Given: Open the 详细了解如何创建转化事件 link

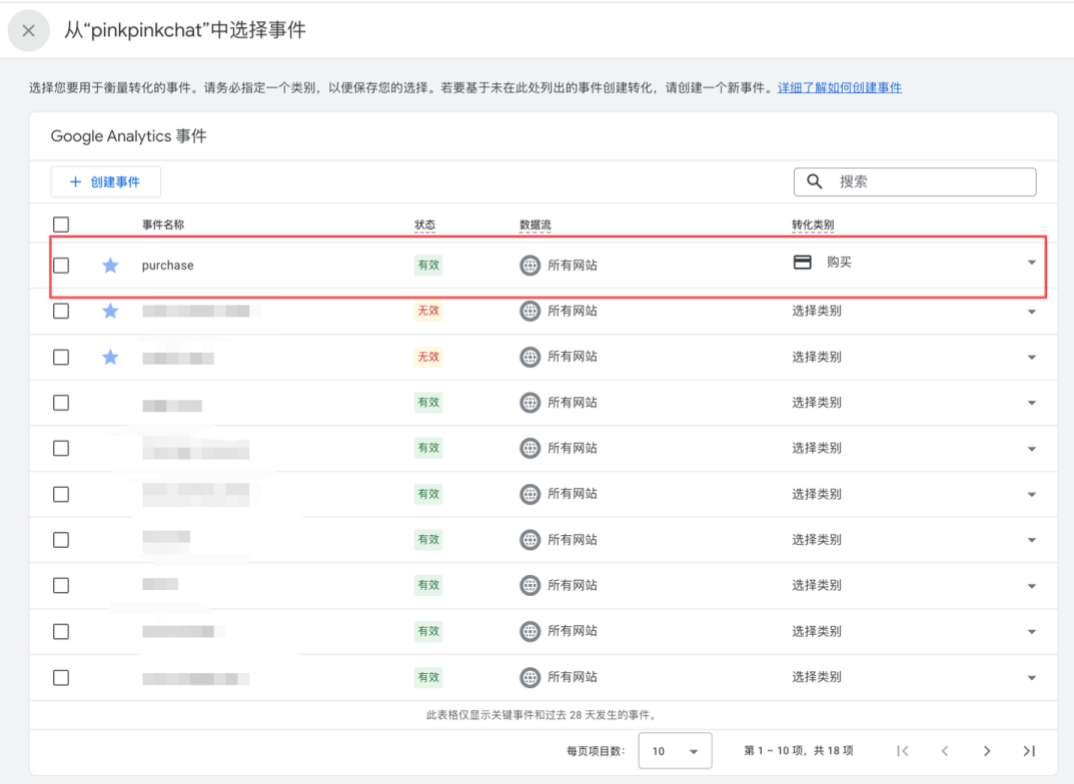Looking at the screenshot, I should (x=841, y=88).
